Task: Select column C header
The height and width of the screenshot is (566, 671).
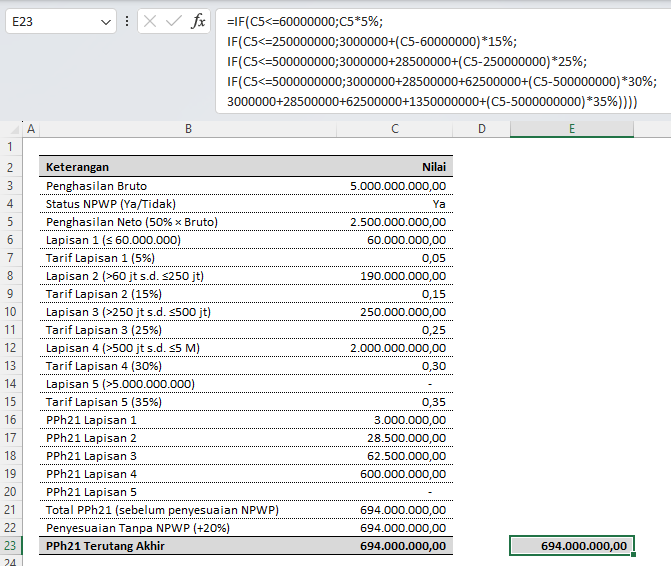Action: click(x=395, y=129)
